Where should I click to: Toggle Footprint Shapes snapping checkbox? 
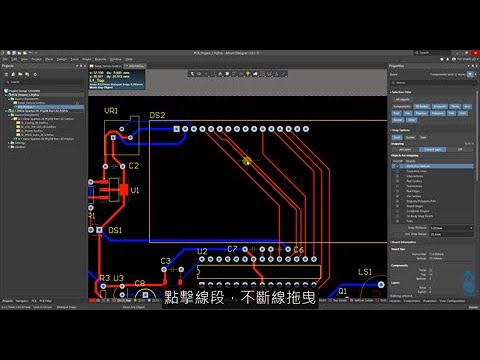pos(397,211)
